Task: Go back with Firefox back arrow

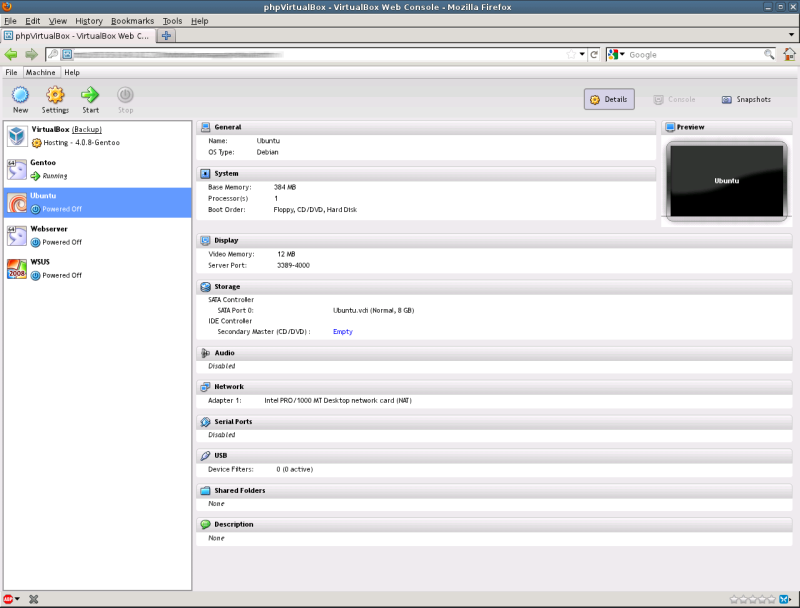Action: tap(11, 54)
